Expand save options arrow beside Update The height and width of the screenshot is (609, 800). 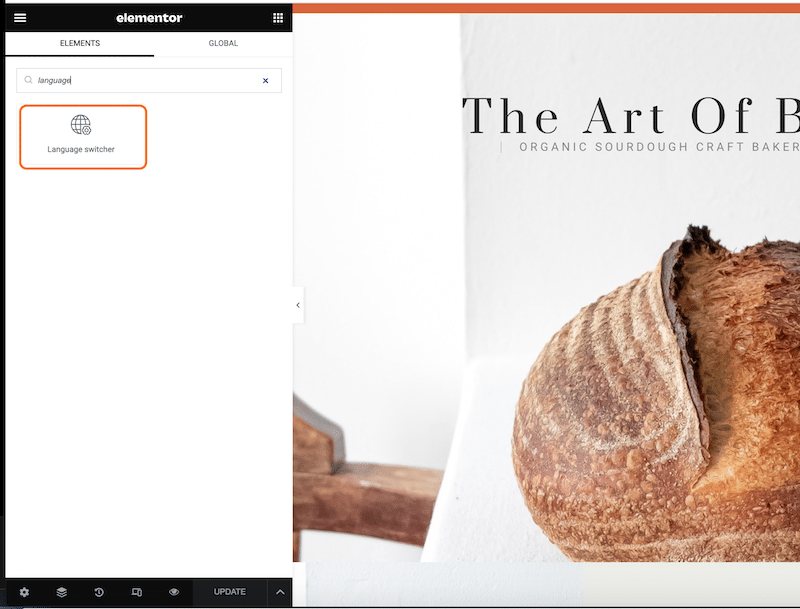[x=280, y=592]
